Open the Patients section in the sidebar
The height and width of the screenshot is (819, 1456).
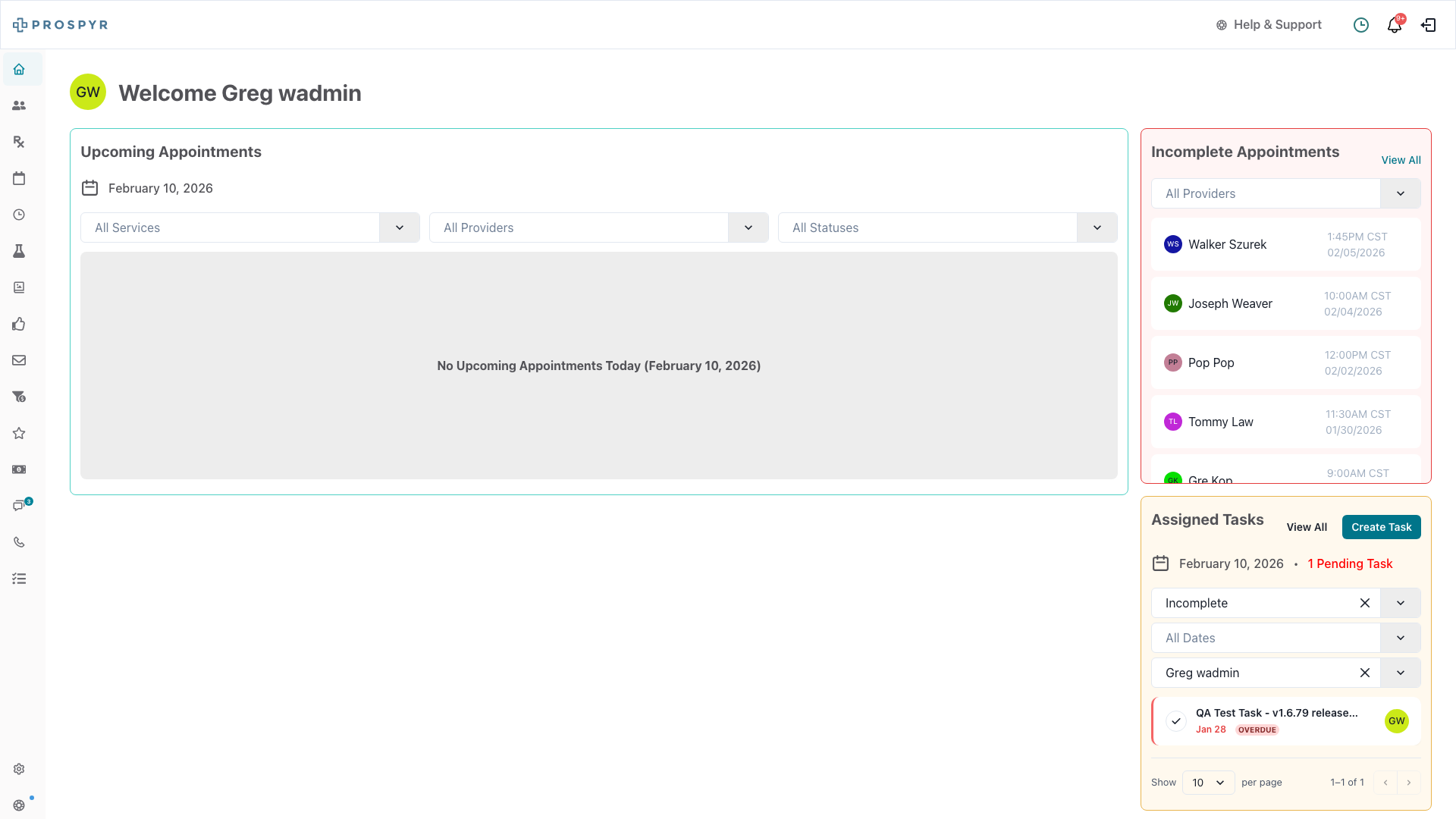coord(18,105)
